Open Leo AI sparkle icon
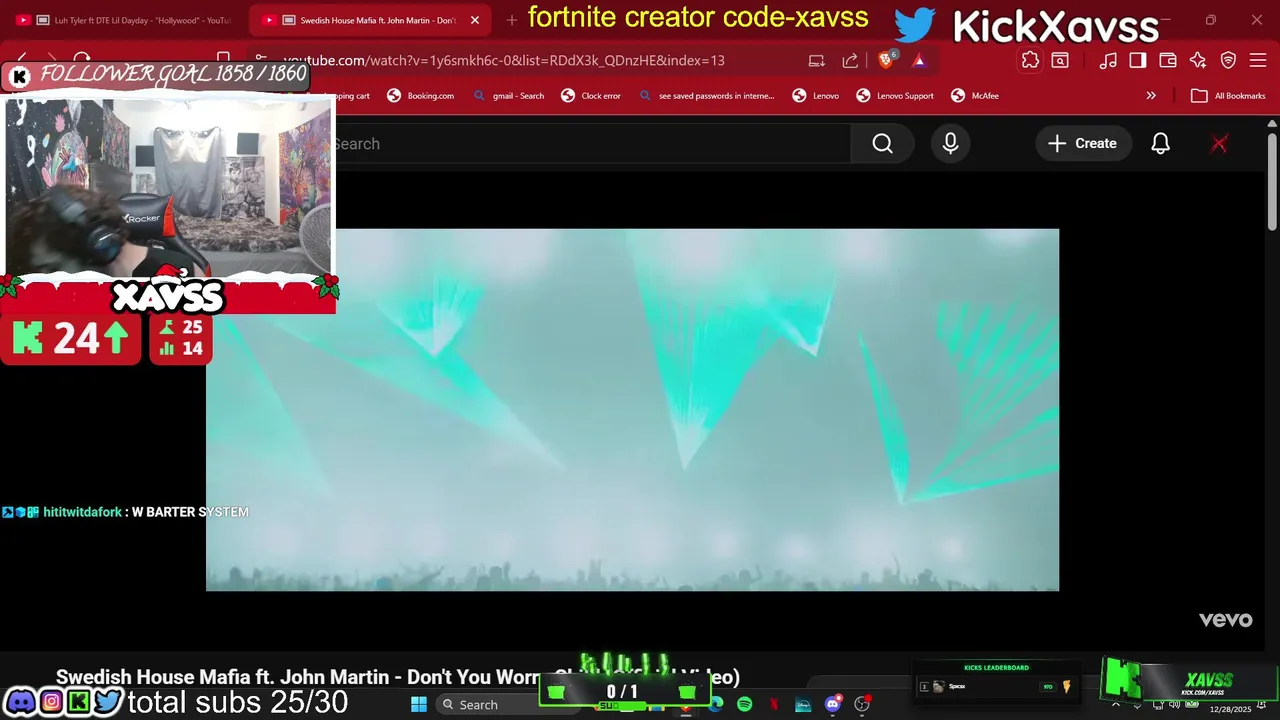 click(x=1198, y=60)
